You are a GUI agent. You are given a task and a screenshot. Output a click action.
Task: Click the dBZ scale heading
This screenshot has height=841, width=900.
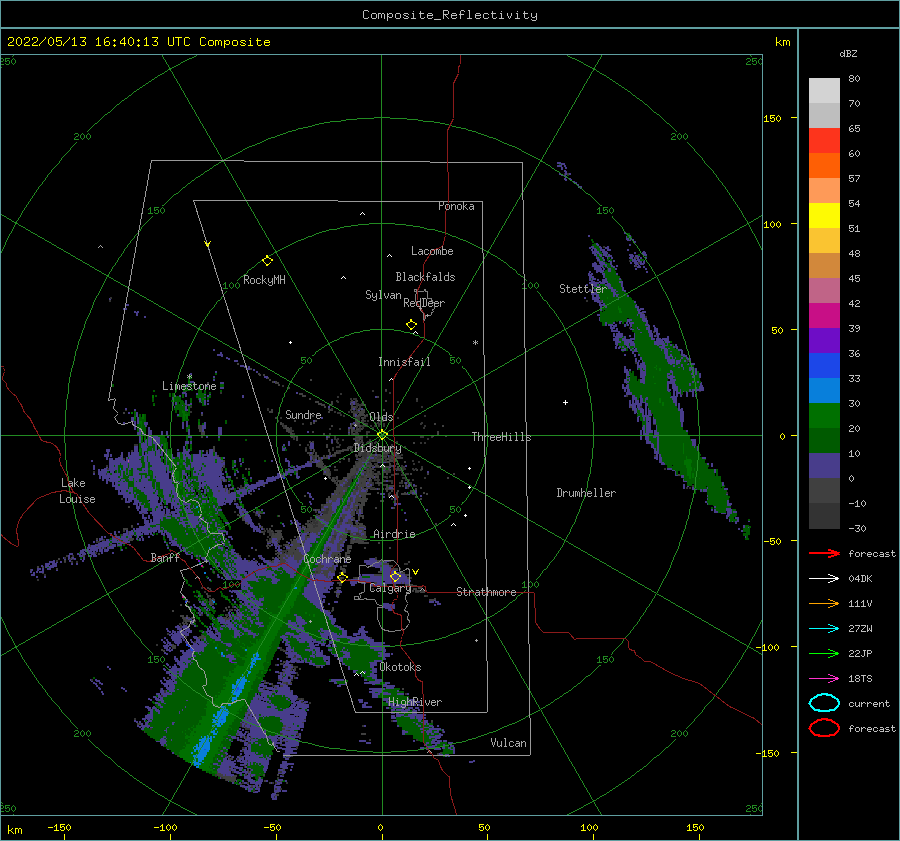click(x=848, y=53)
